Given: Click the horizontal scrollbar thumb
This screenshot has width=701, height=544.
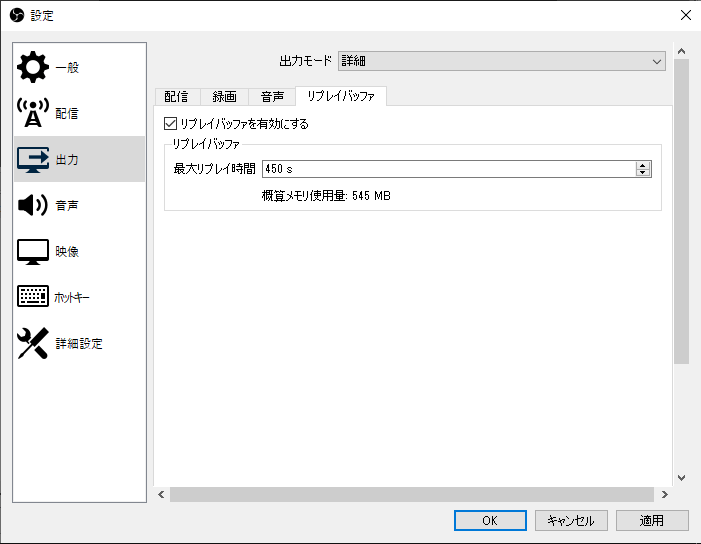Looking at the screenshot, I should click(x=412, y=494).
